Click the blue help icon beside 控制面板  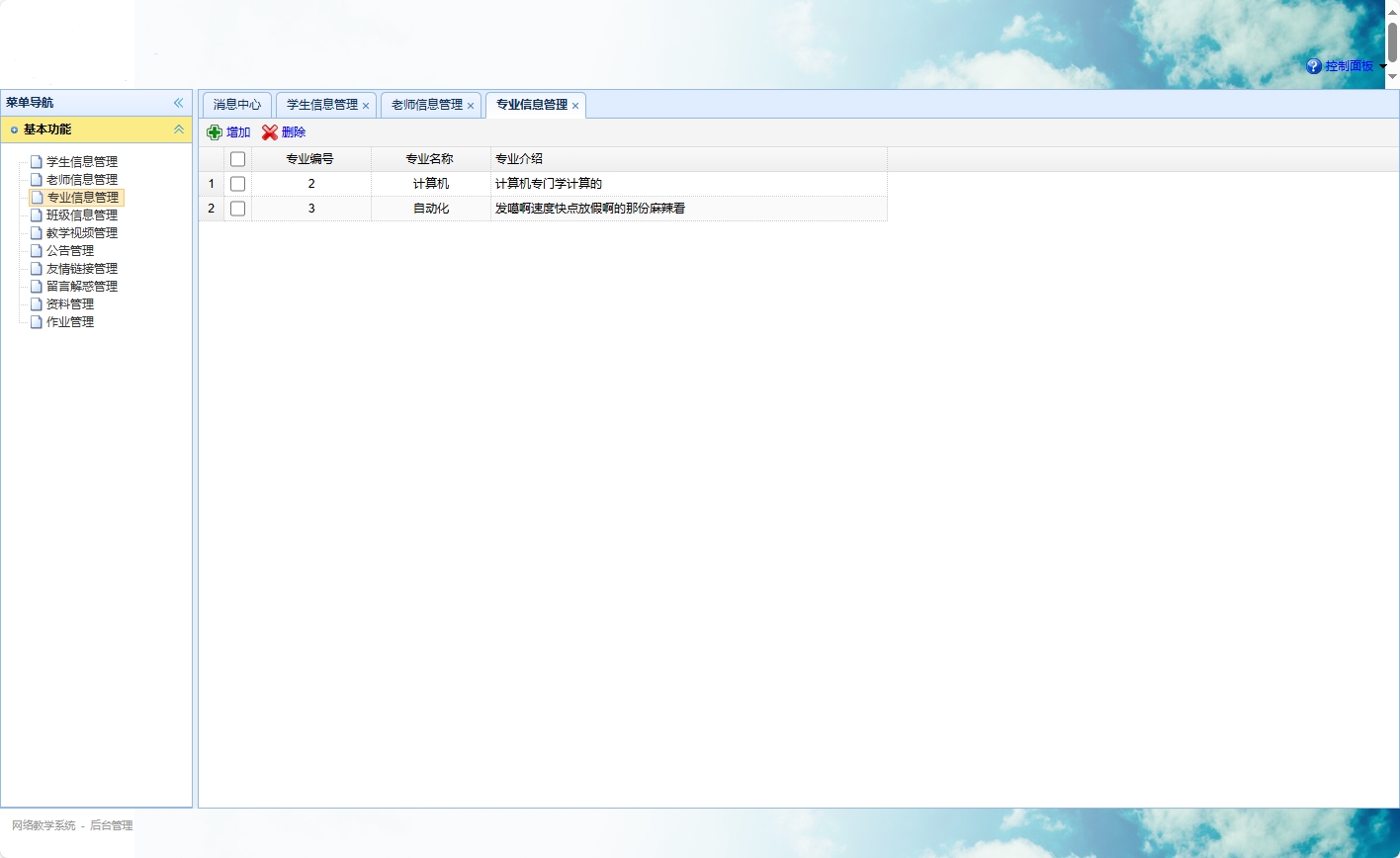[1314, 66]
